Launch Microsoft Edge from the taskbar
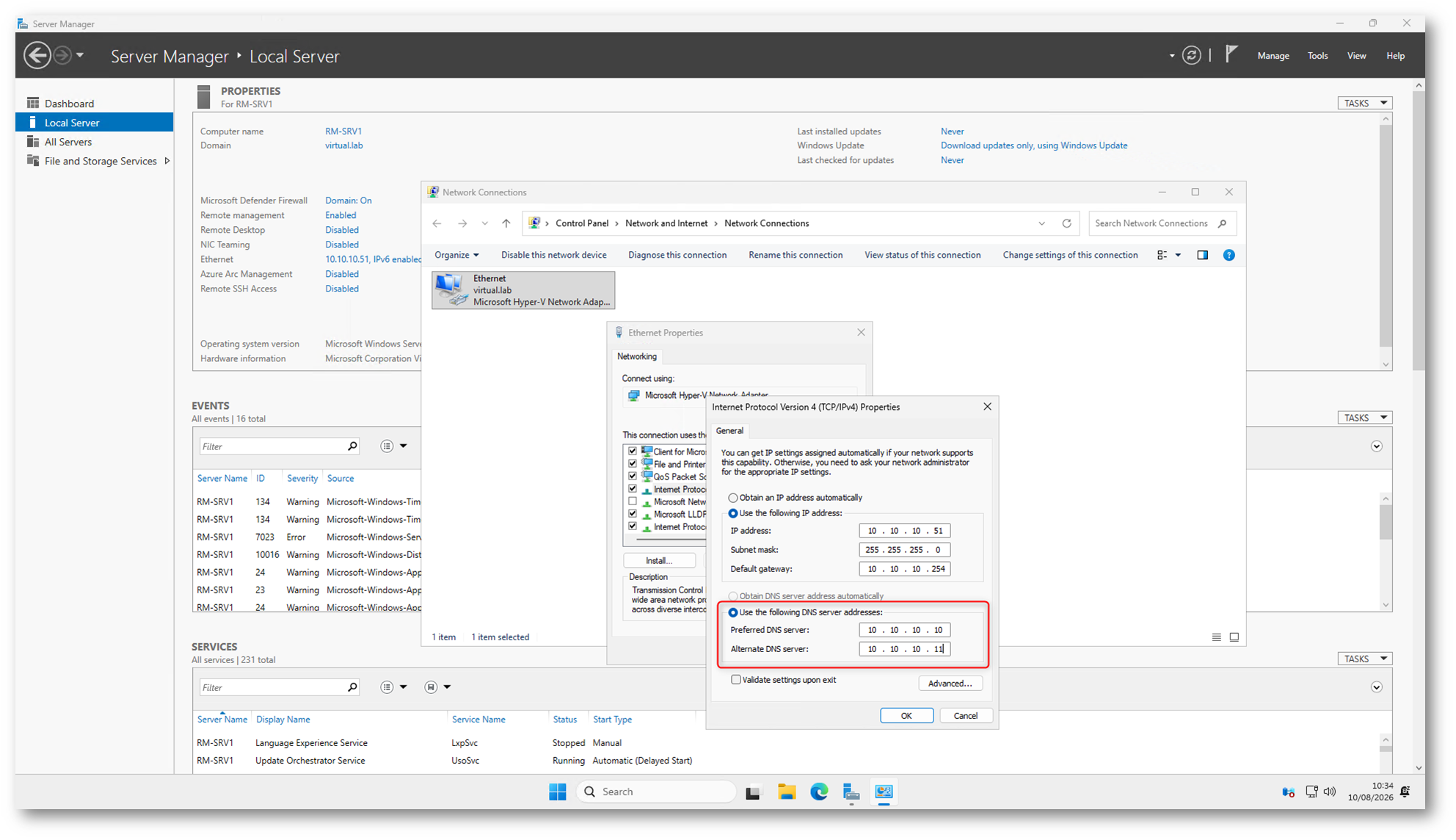Screen dimensions: 1456x840 819,792
